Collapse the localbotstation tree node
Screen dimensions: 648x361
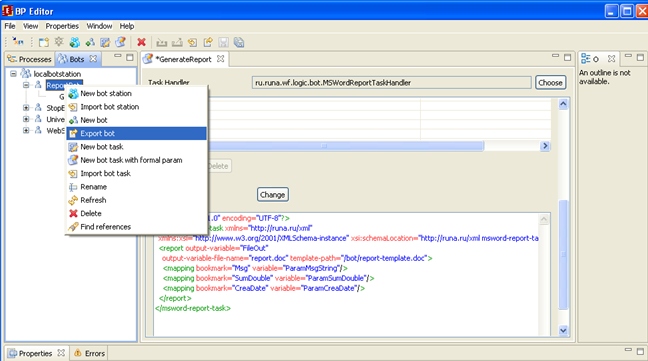click(x=14, y=74)
